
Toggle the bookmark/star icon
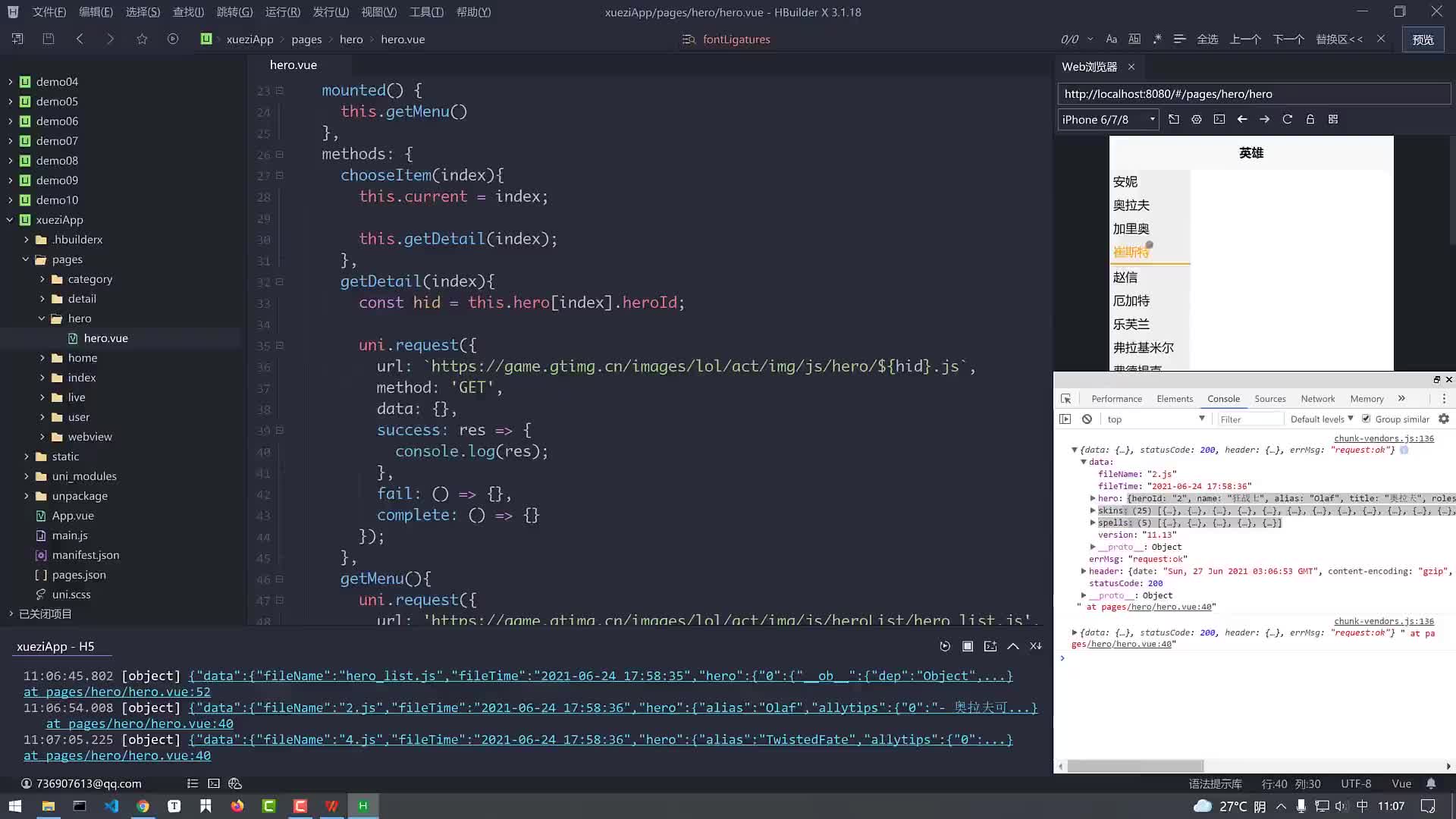(x=141, y=39)
